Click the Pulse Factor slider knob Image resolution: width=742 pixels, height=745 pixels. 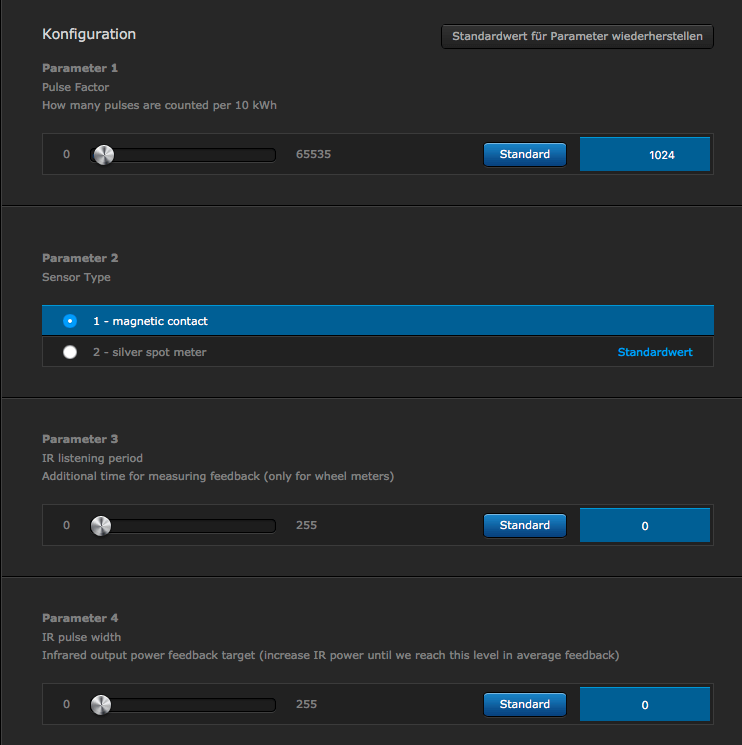[102, 155]
